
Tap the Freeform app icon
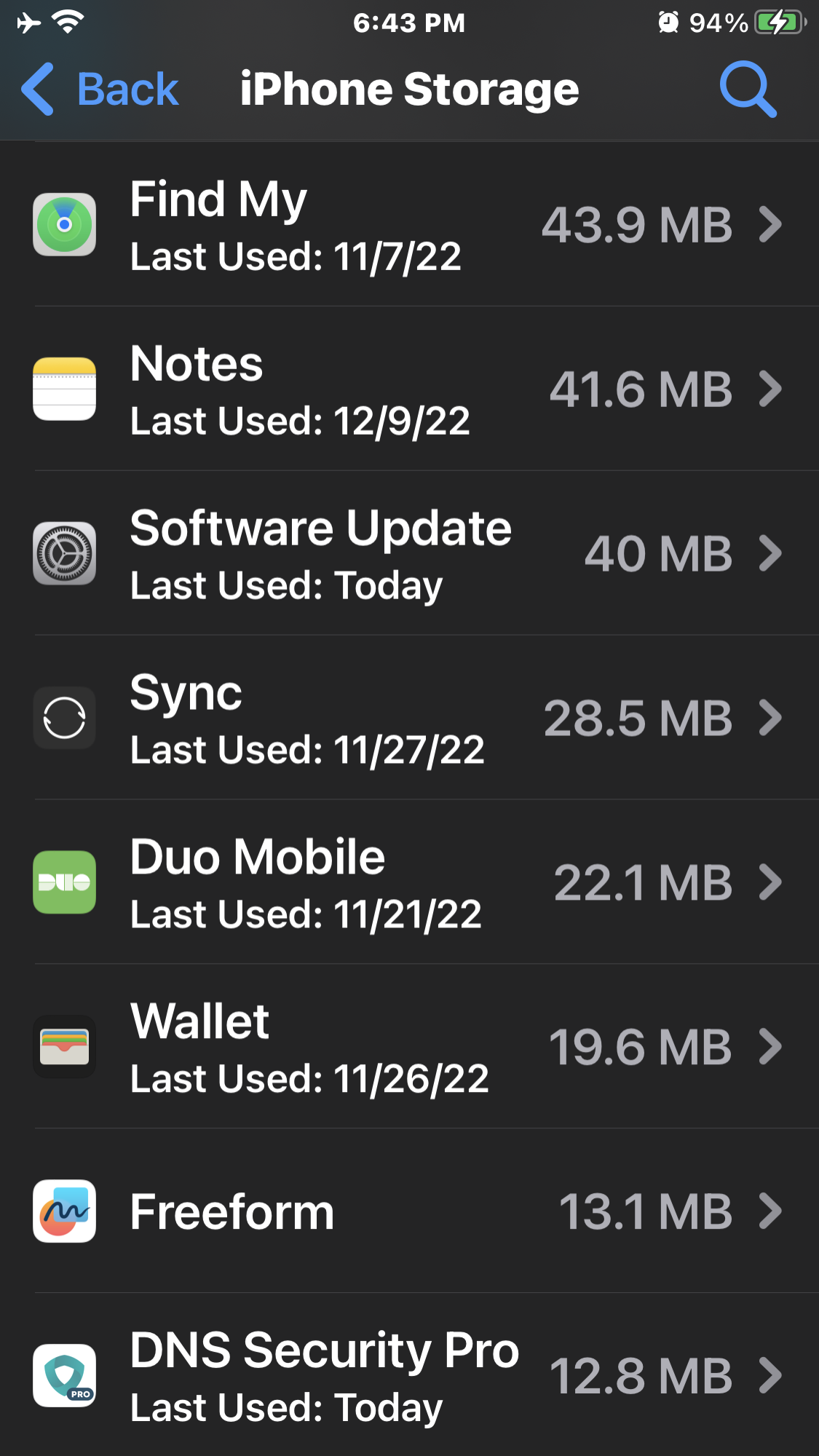pyautogui.click(x=64, y=1211)
